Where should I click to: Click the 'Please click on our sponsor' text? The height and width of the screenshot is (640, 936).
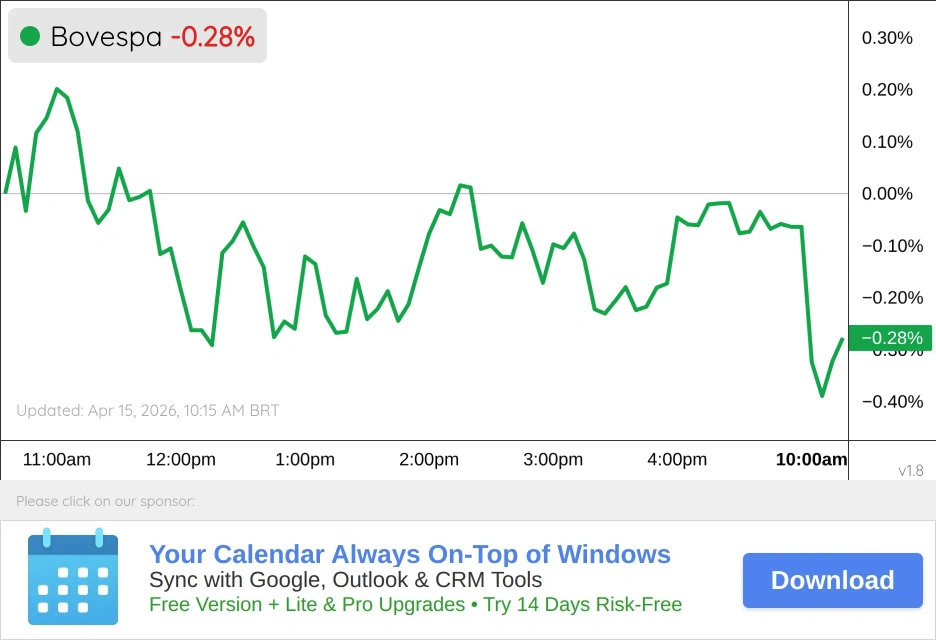coord(105,501)
